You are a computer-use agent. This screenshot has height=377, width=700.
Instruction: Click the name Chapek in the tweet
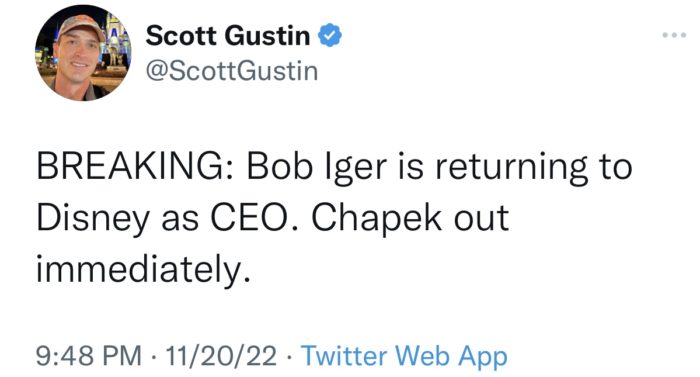point(377,218)
